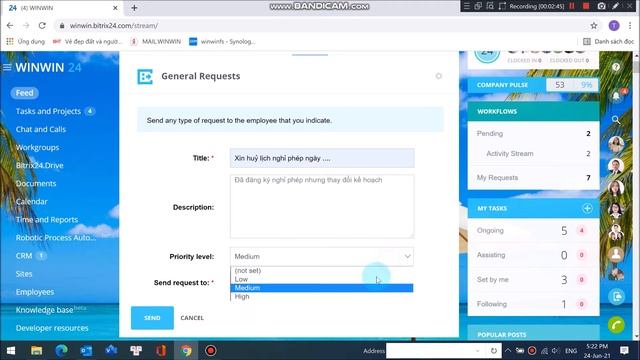
Task: Open a new browser tab
Action: (134, 8)
